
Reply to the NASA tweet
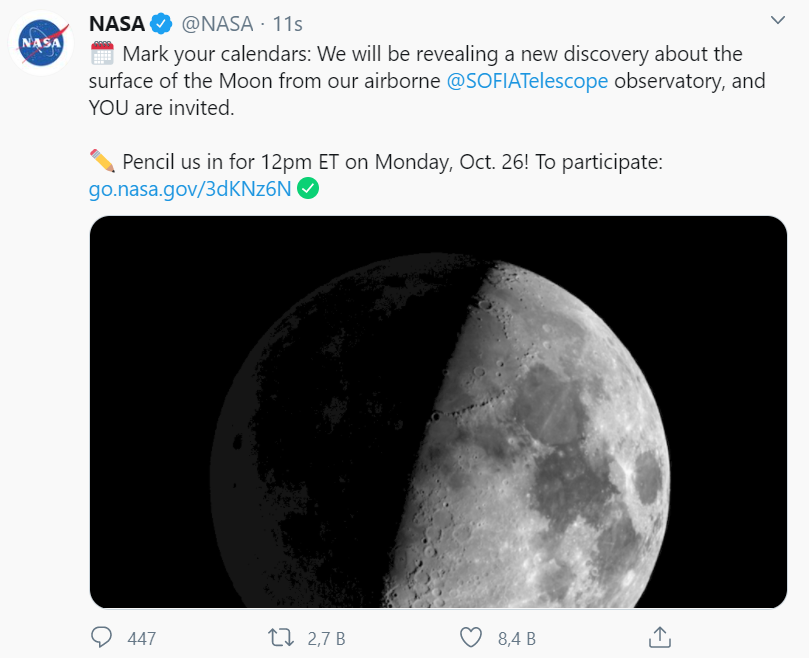tap(102, 636)
